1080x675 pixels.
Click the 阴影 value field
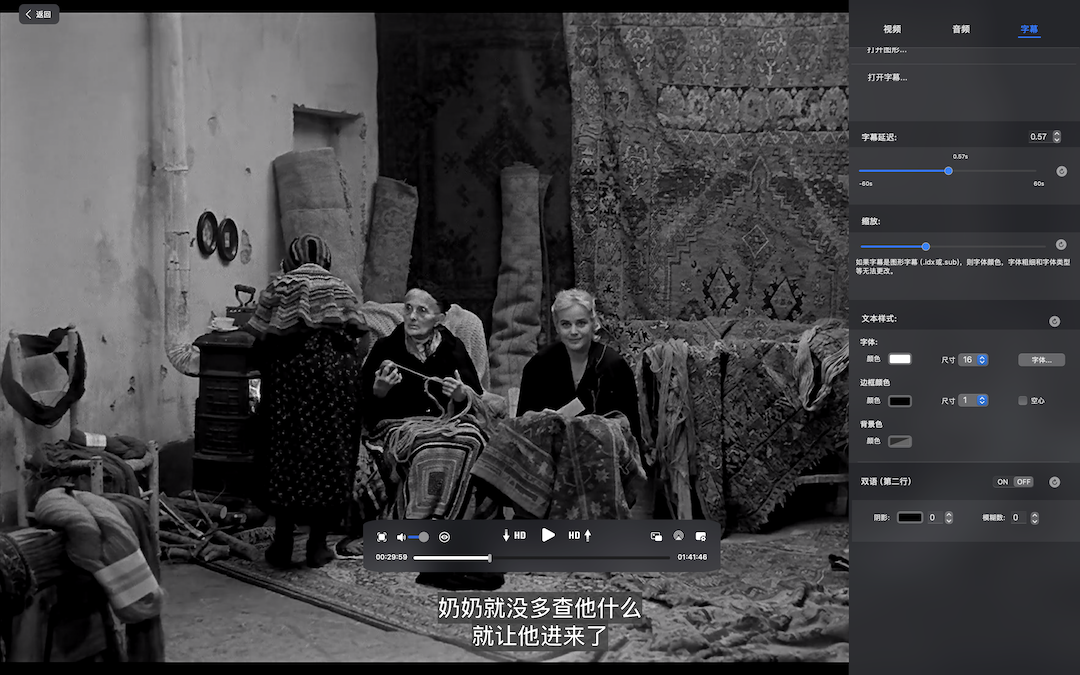click(933, 517)
